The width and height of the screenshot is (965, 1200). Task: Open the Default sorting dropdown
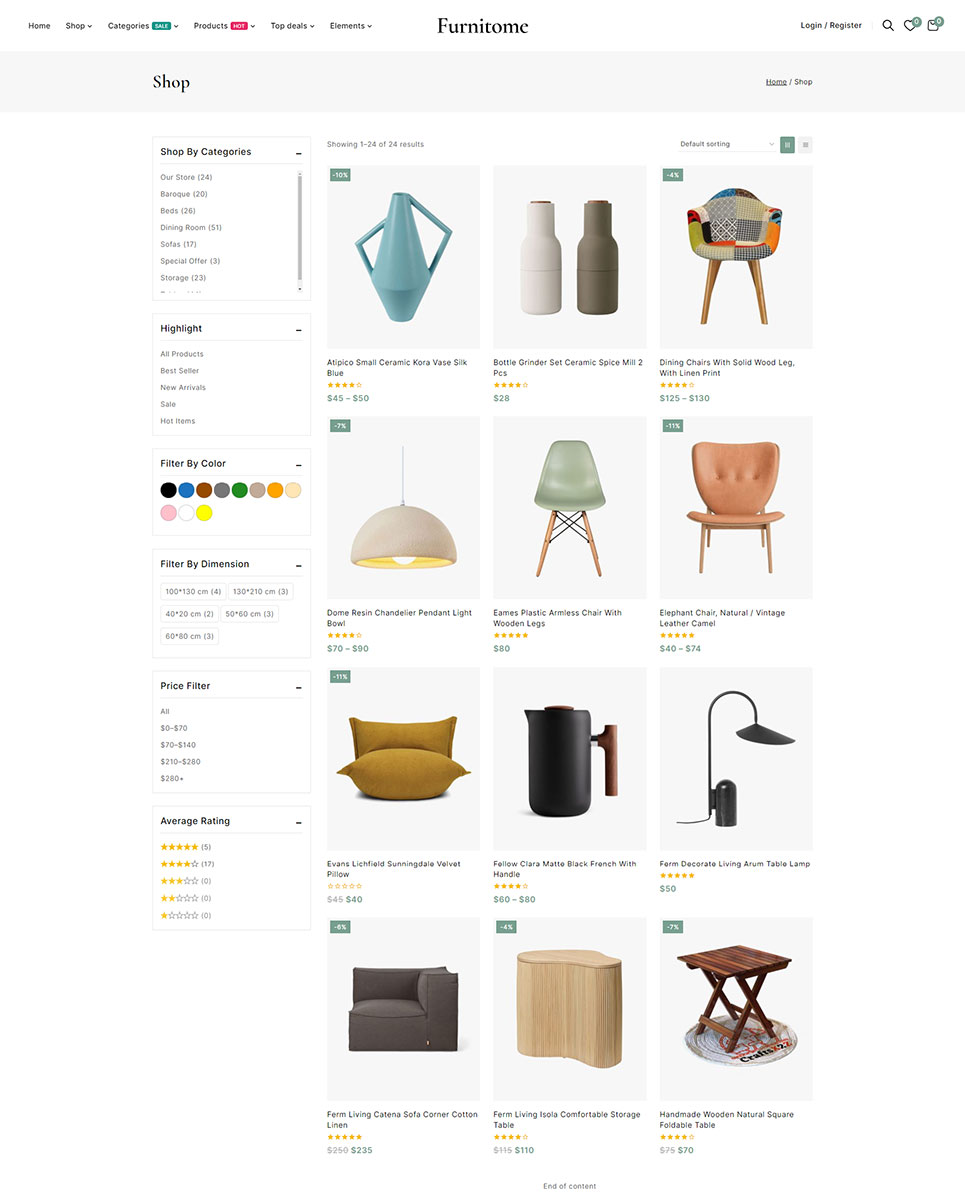click(x=726, y=144)
